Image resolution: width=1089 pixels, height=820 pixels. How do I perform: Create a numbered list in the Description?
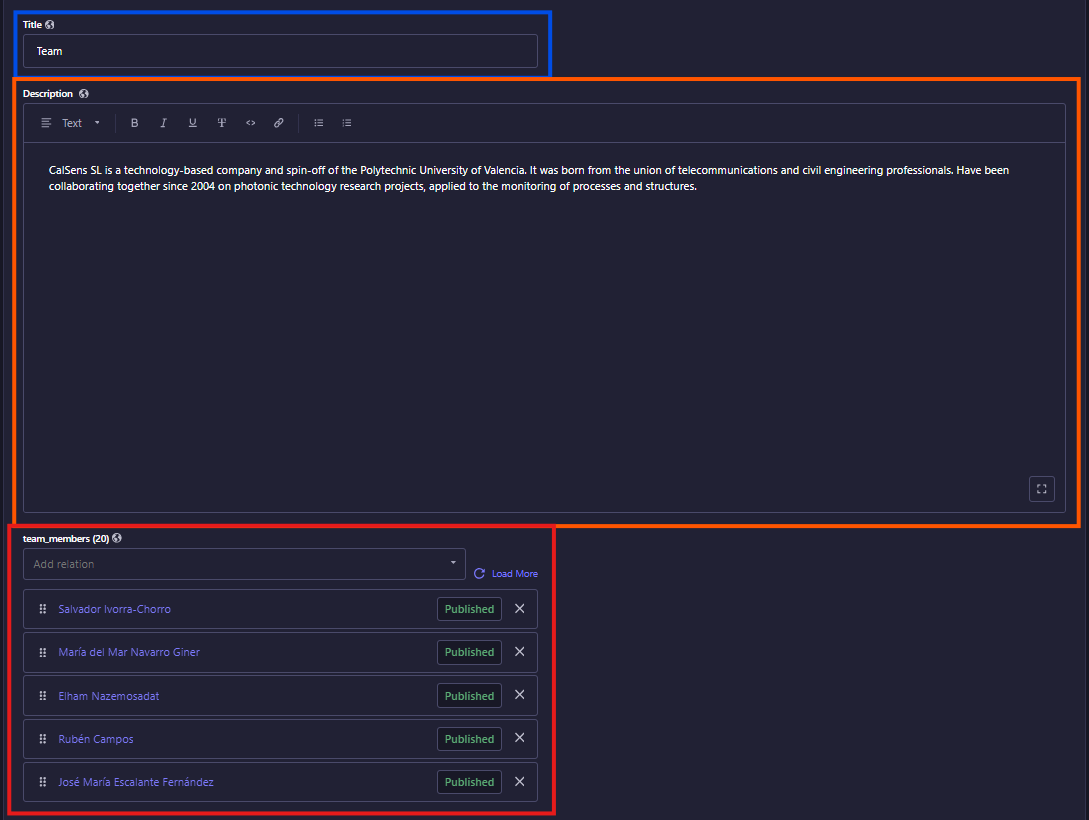pyautogui.click(x=347, y=123)
